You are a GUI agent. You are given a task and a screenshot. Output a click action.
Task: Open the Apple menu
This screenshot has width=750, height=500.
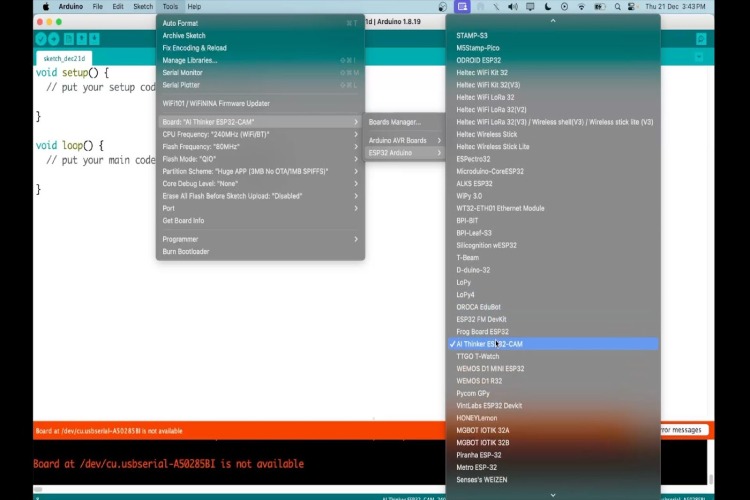click(x=46, y=7)
